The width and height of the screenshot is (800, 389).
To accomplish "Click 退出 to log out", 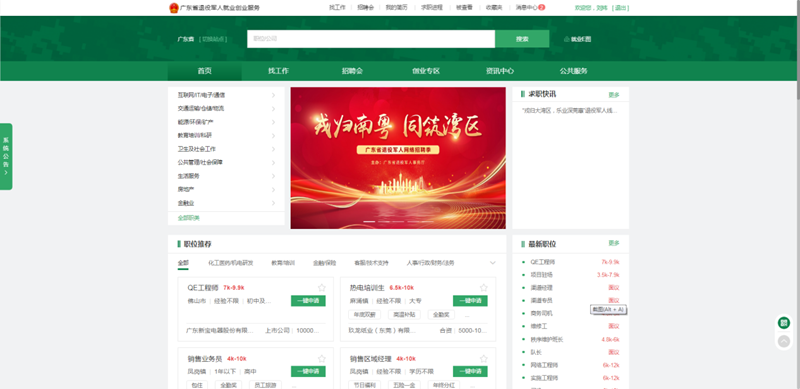I will 620,8.
